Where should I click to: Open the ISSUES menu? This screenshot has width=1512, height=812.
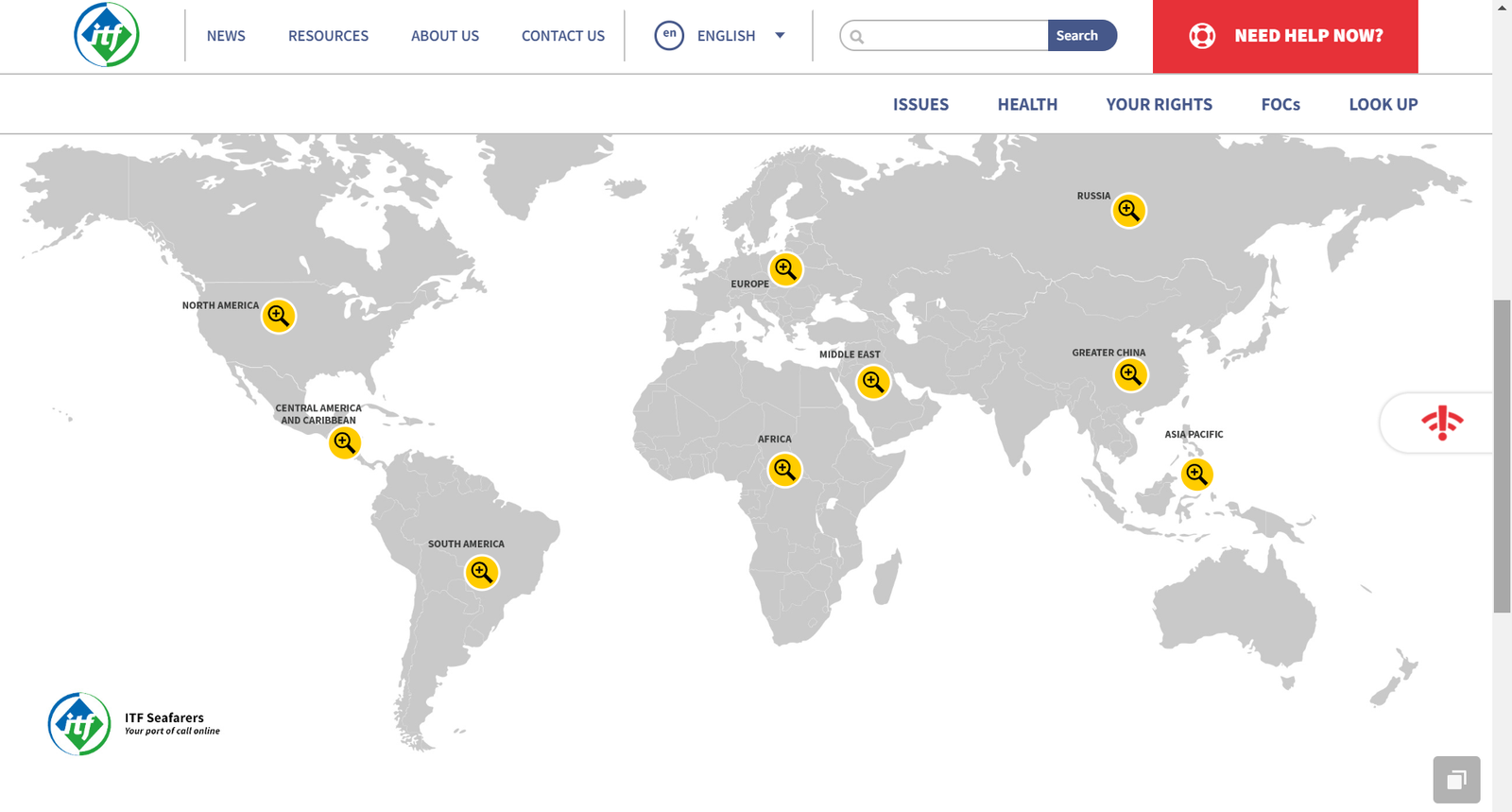[x=920, y=104]
